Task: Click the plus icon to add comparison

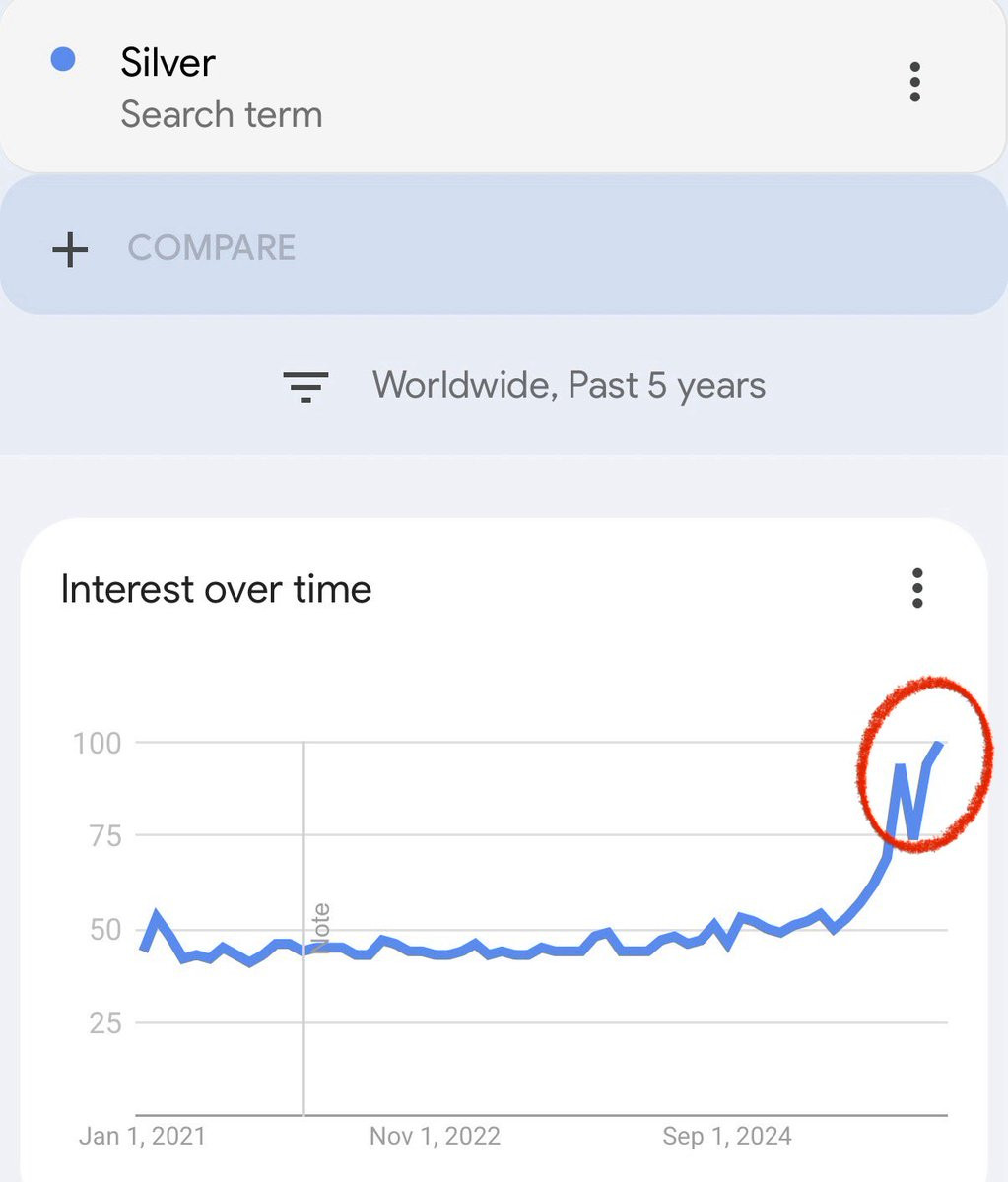Action: 70,249
